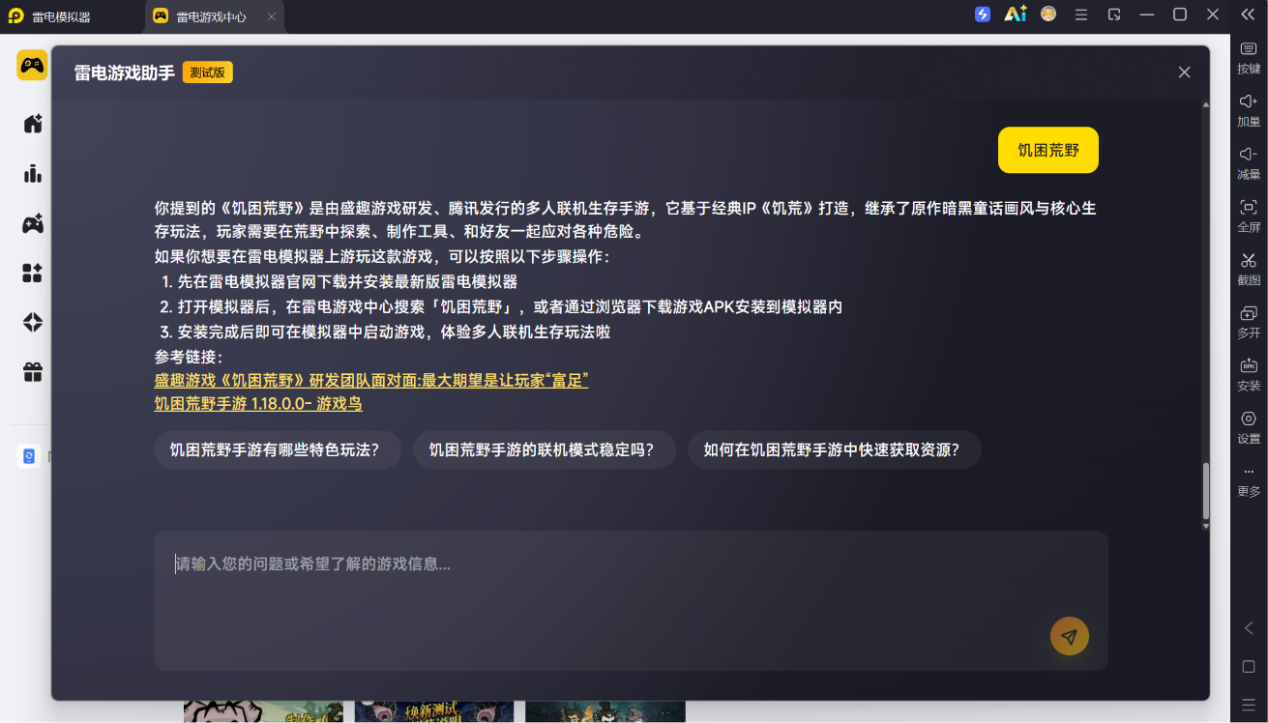Screen dimensions: 1268x723
Task: Click the shrink-window icon in title bar
Action: 1114,15
